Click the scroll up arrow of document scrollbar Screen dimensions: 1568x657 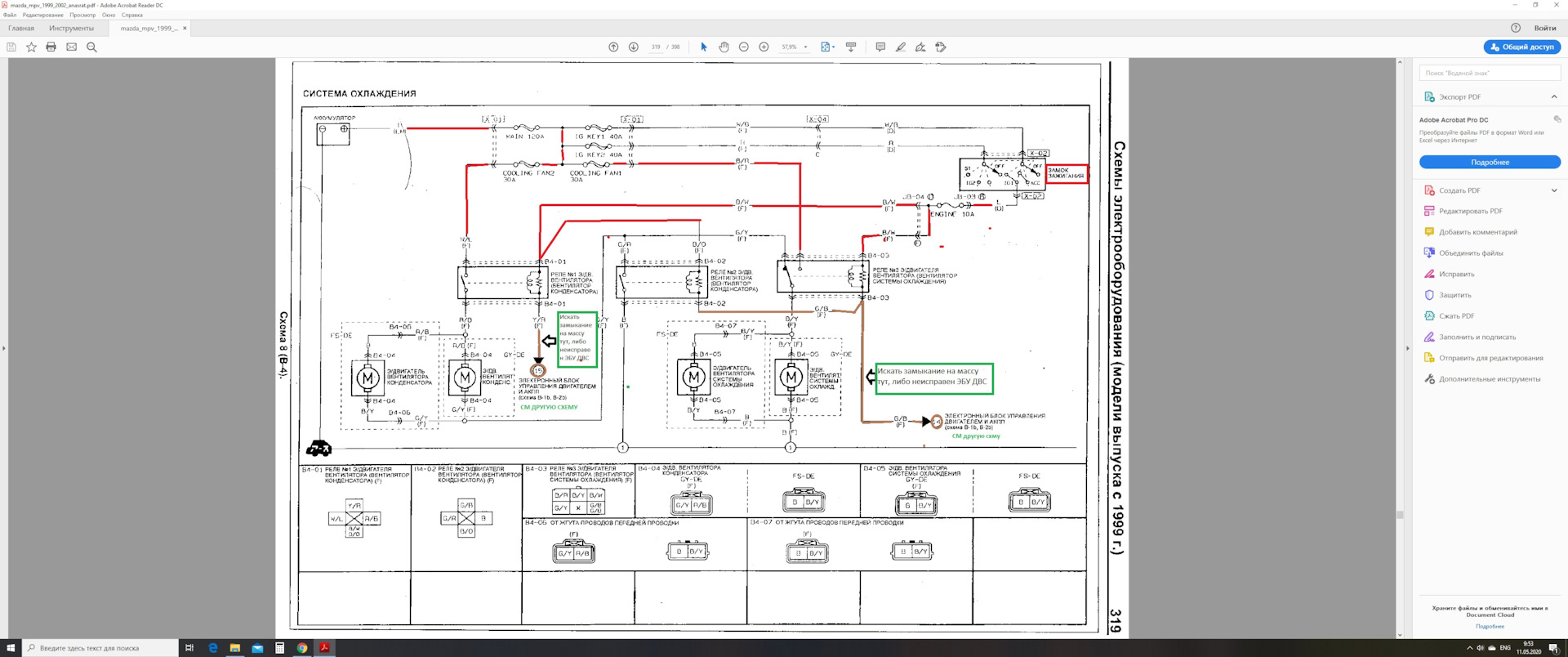click(x=1400, y=62)
